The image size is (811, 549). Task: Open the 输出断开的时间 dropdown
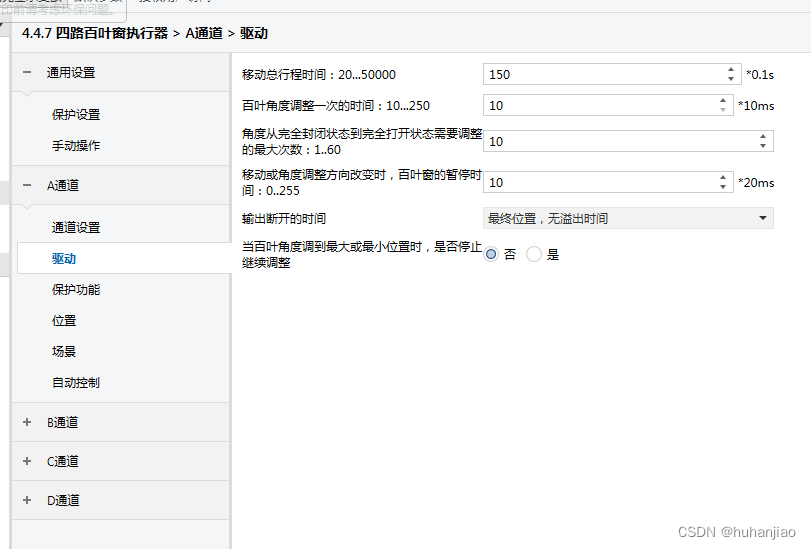pos(628,218)
